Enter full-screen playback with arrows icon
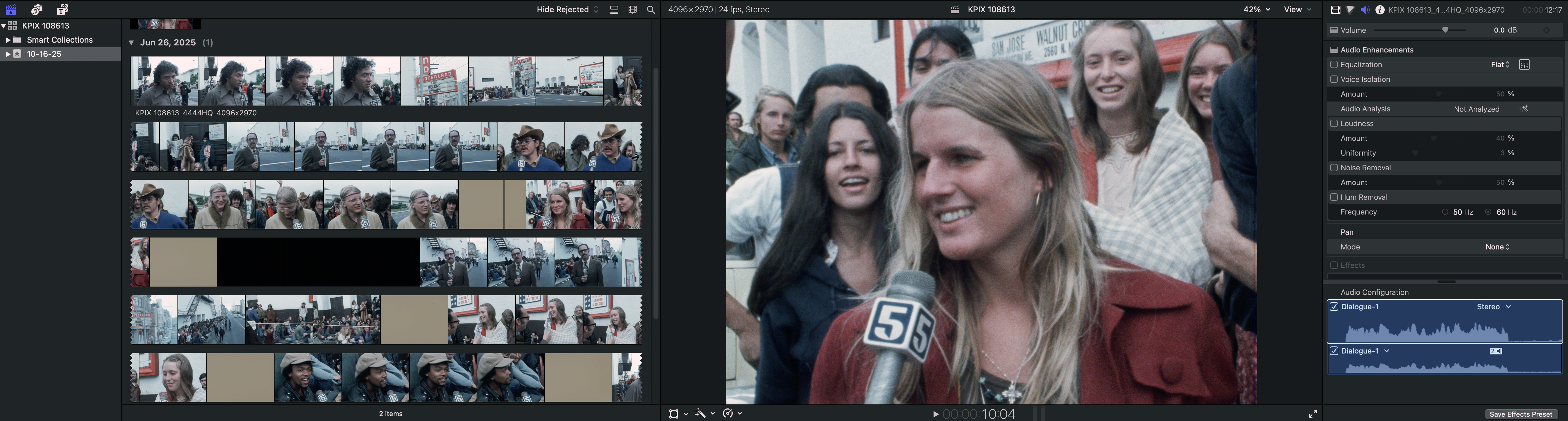The width and height of the screenshot is (1568, 421). (1313, 414)
